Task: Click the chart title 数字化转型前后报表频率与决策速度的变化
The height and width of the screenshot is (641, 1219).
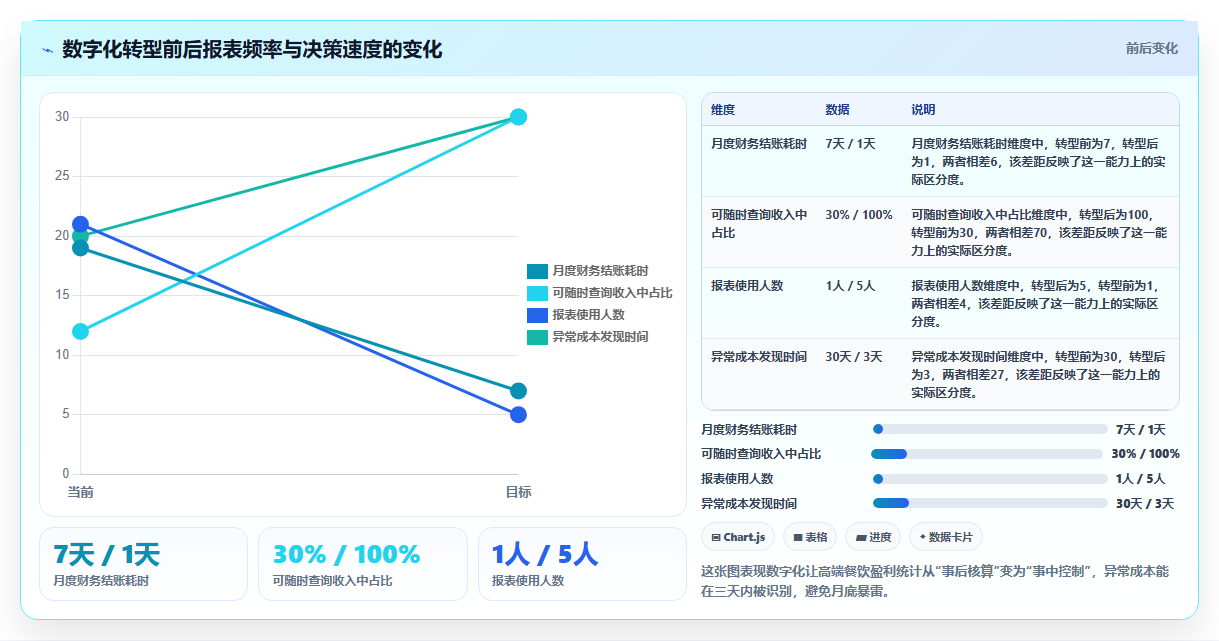Action: click(x=252, y=50)
